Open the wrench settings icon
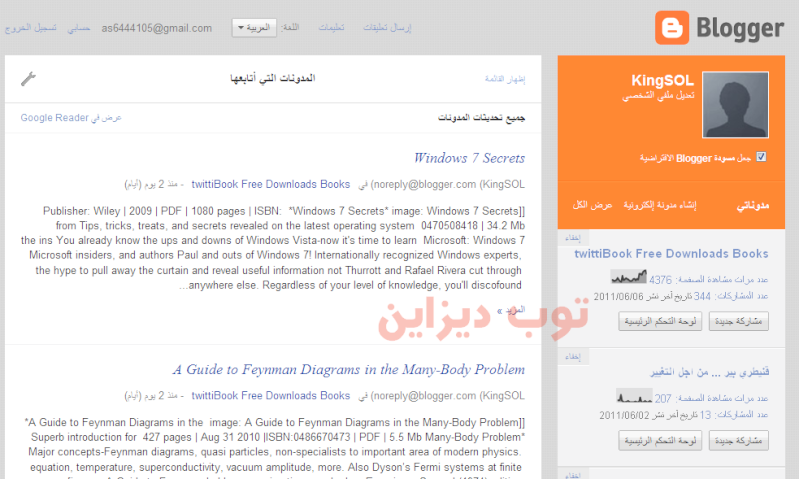 coord(28,78)
